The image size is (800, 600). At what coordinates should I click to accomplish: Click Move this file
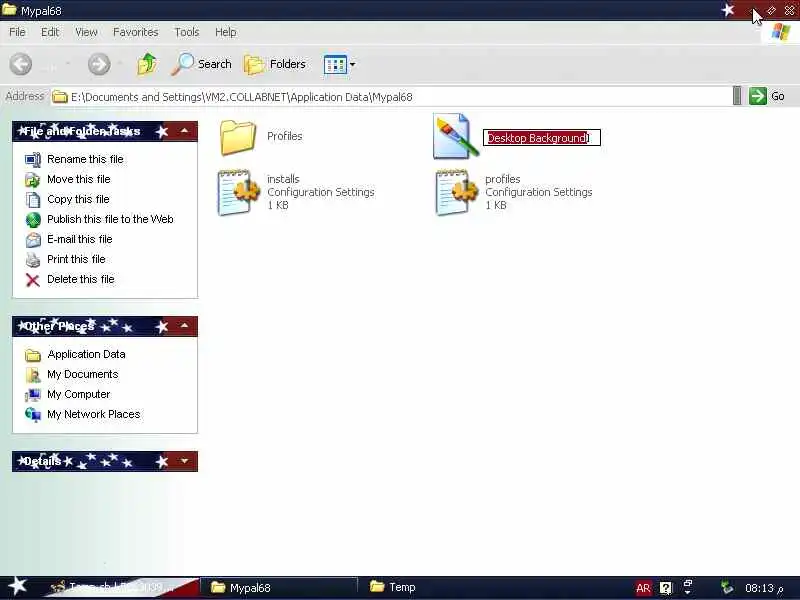(79, 179)
